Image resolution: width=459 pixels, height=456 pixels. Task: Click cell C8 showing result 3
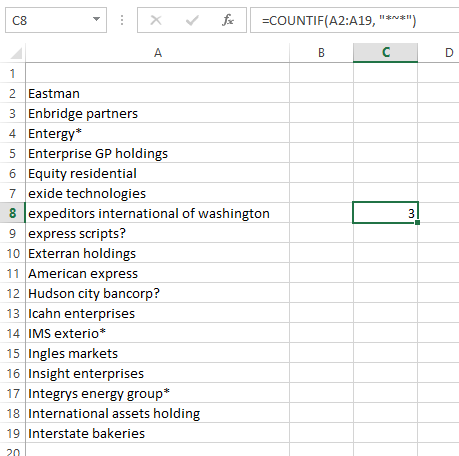(385, 213)
